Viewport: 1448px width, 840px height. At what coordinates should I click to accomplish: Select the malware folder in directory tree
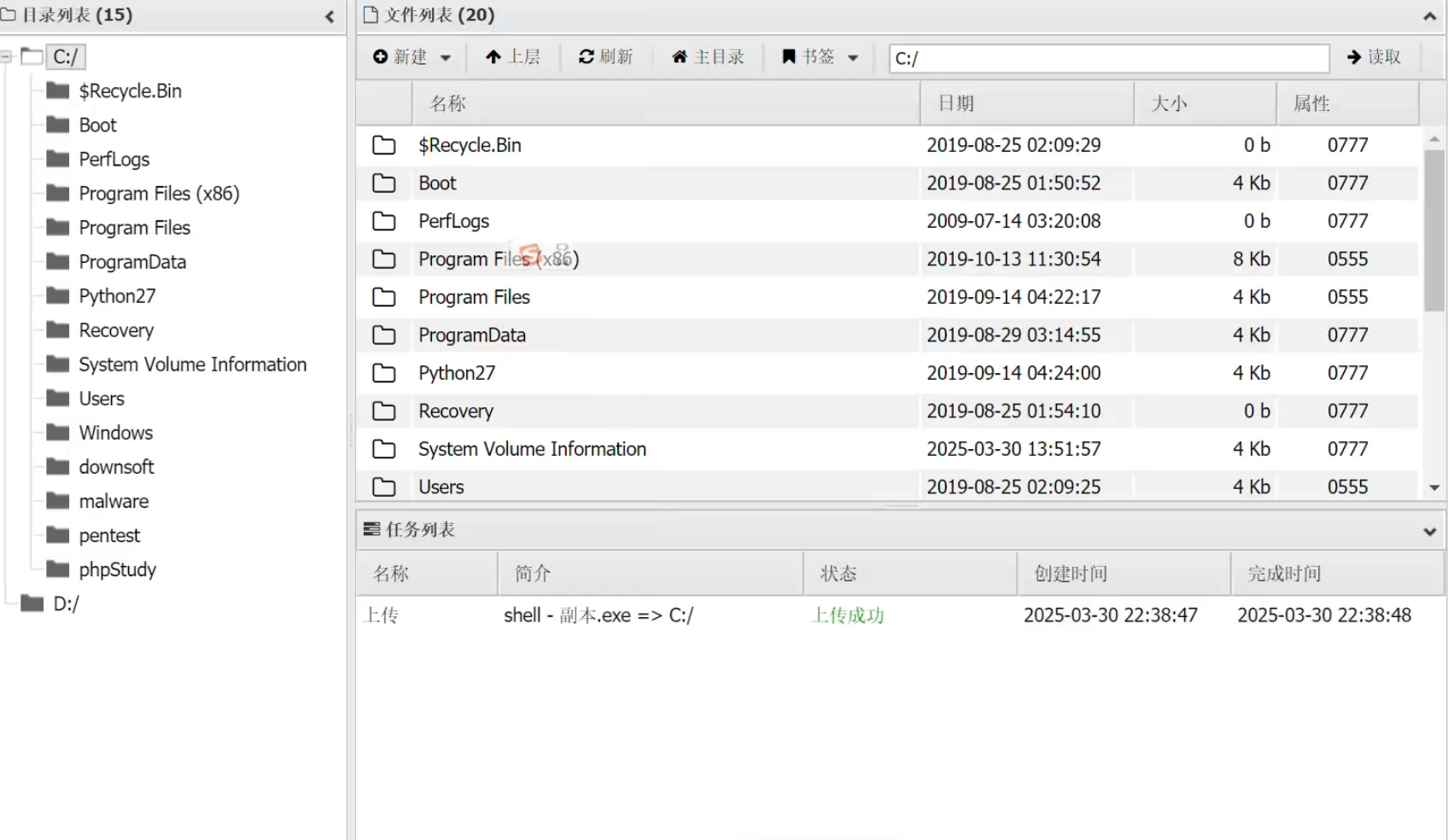[x=114, y=501]
